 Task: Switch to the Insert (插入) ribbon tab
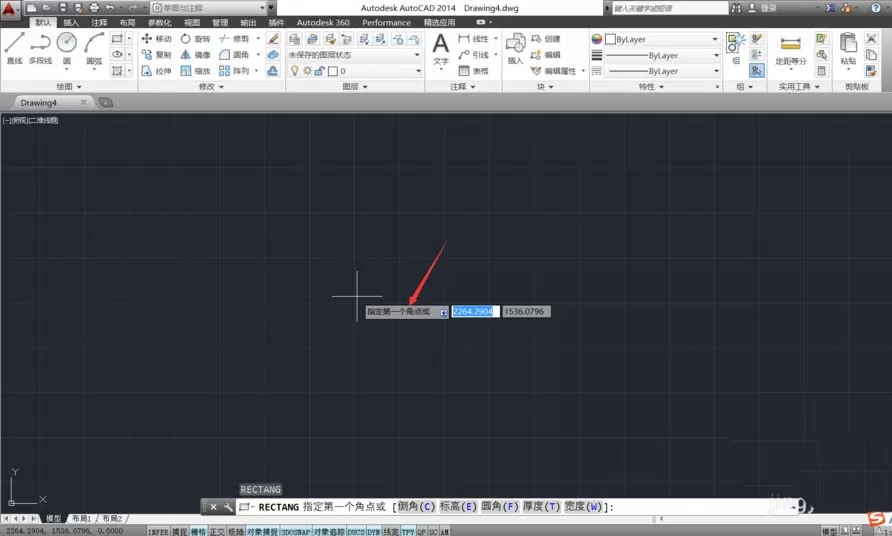tap(71, 22)
